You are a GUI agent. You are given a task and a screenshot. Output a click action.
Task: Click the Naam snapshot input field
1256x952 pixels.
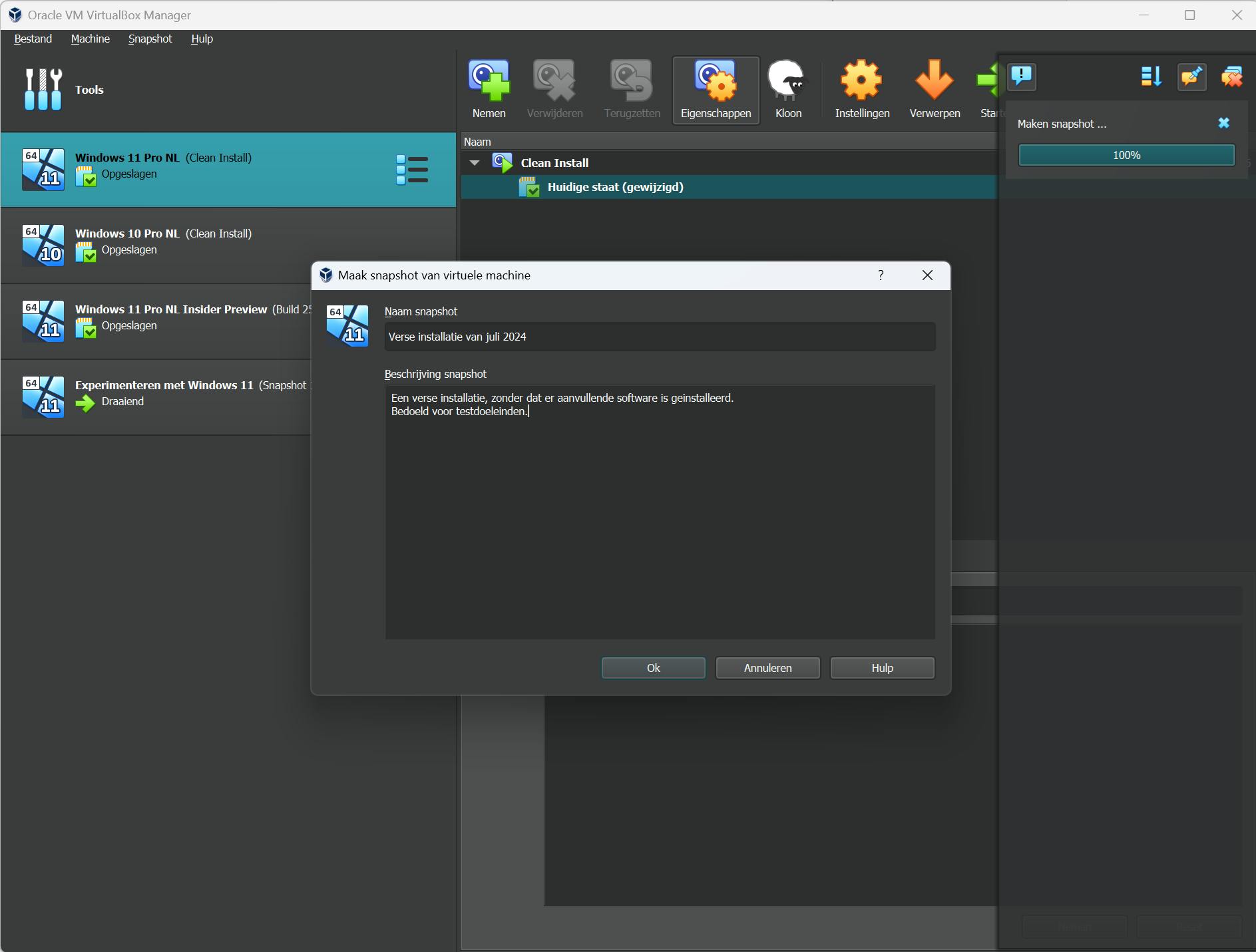coord(660,337)
